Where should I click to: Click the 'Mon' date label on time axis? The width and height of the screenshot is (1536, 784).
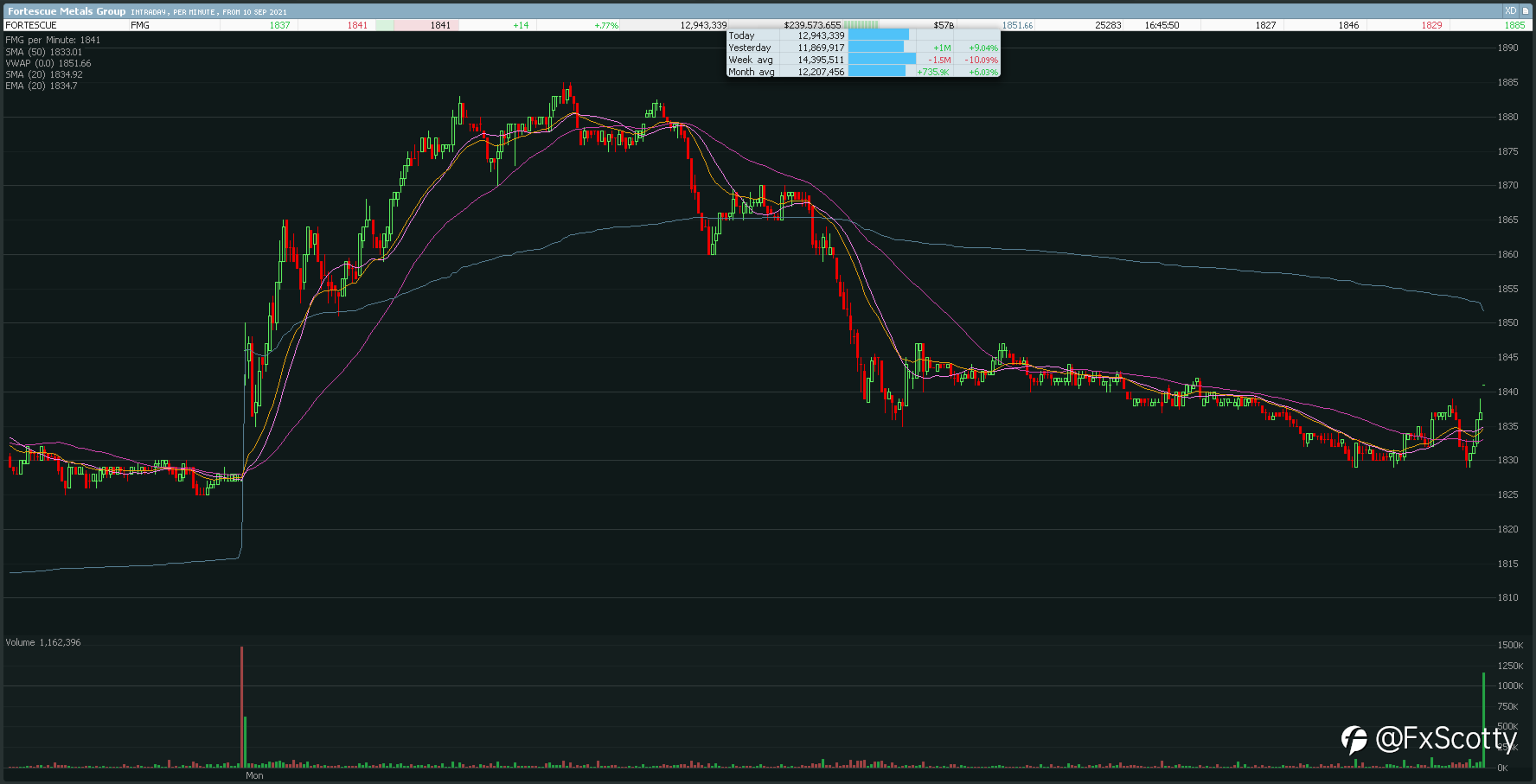(x=254, y=775)
